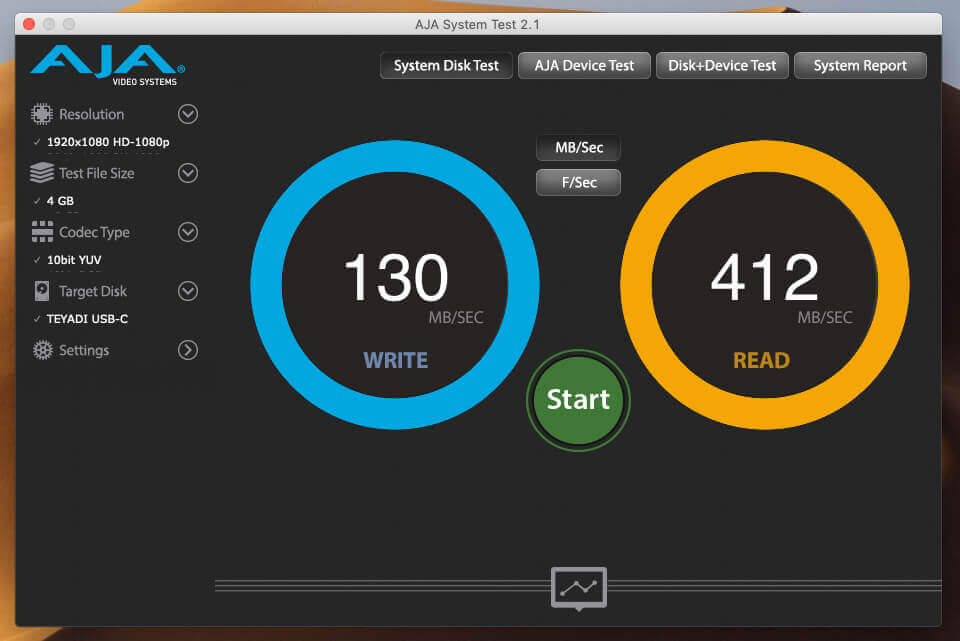Click the AJA System Test 2.1 title
960x641 pixels.
tap(478, 24)
